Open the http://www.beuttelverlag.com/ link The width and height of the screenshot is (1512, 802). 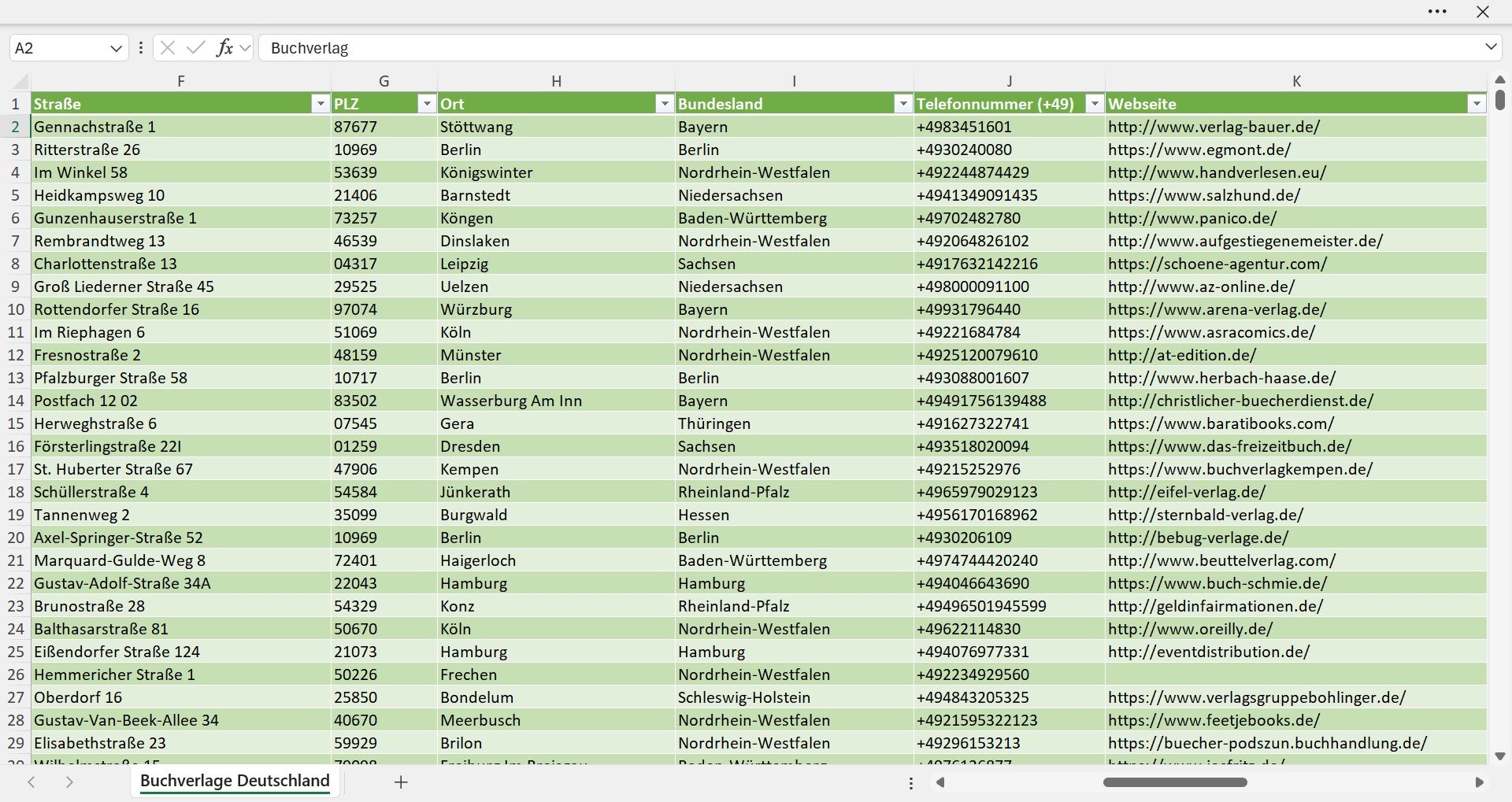tap(1221, 560)
